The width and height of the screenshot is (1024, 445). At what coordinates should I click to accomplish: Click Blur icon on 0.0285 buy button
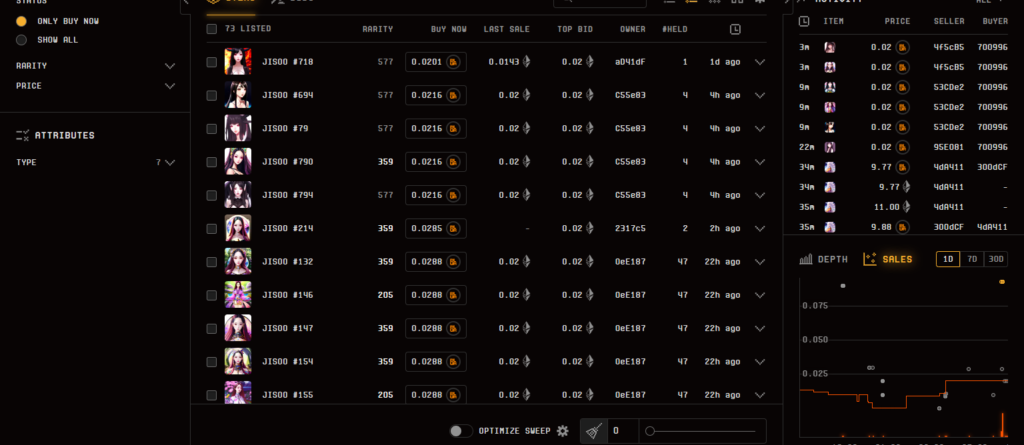pyautogui.click(x=453, y=229)
